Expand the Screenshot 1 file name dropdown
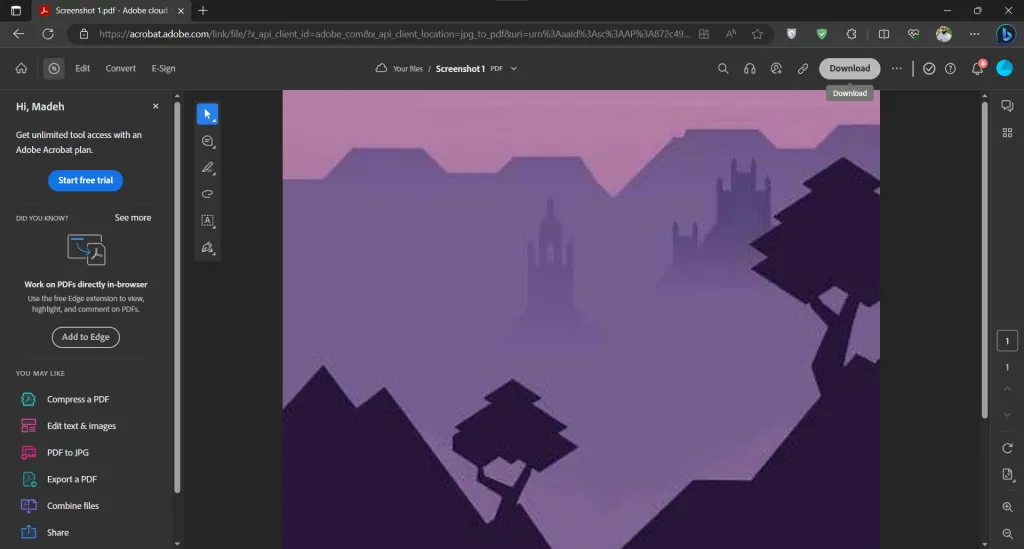The image size is (1024, 549). (x=514, y=69)
